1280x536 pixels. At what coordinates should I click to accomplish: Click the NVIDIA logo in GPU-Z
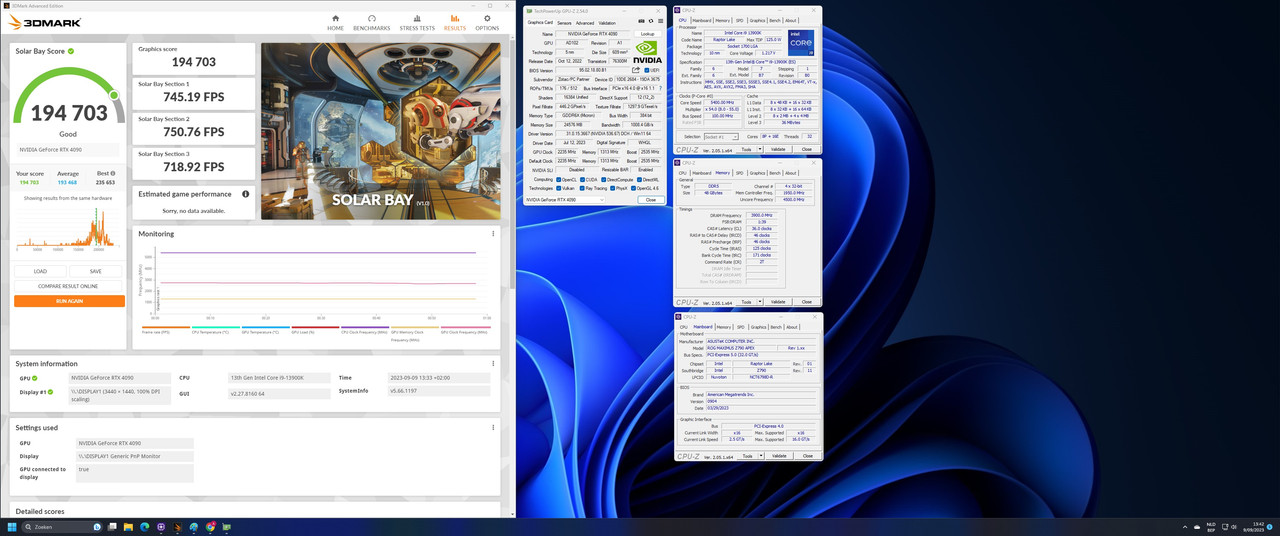point(647,52)
